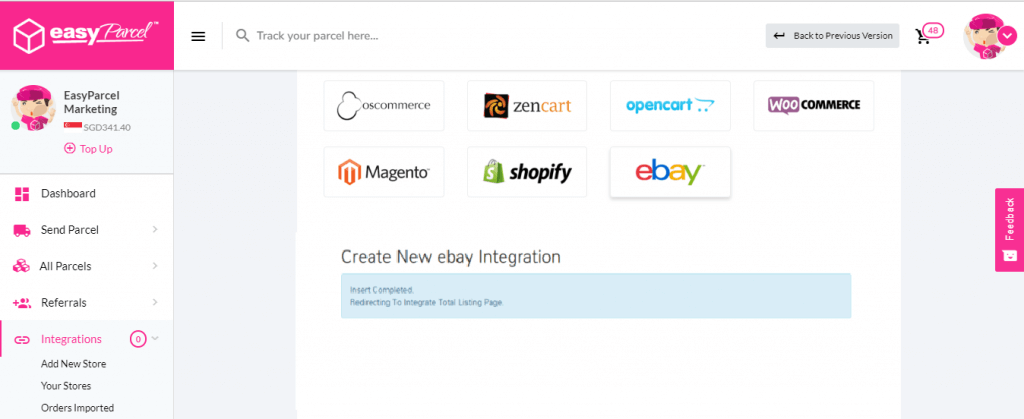Open the hamburger menu icon
Image resolution: width=1024 pixels, height=419 pixels.
[198, 37]
